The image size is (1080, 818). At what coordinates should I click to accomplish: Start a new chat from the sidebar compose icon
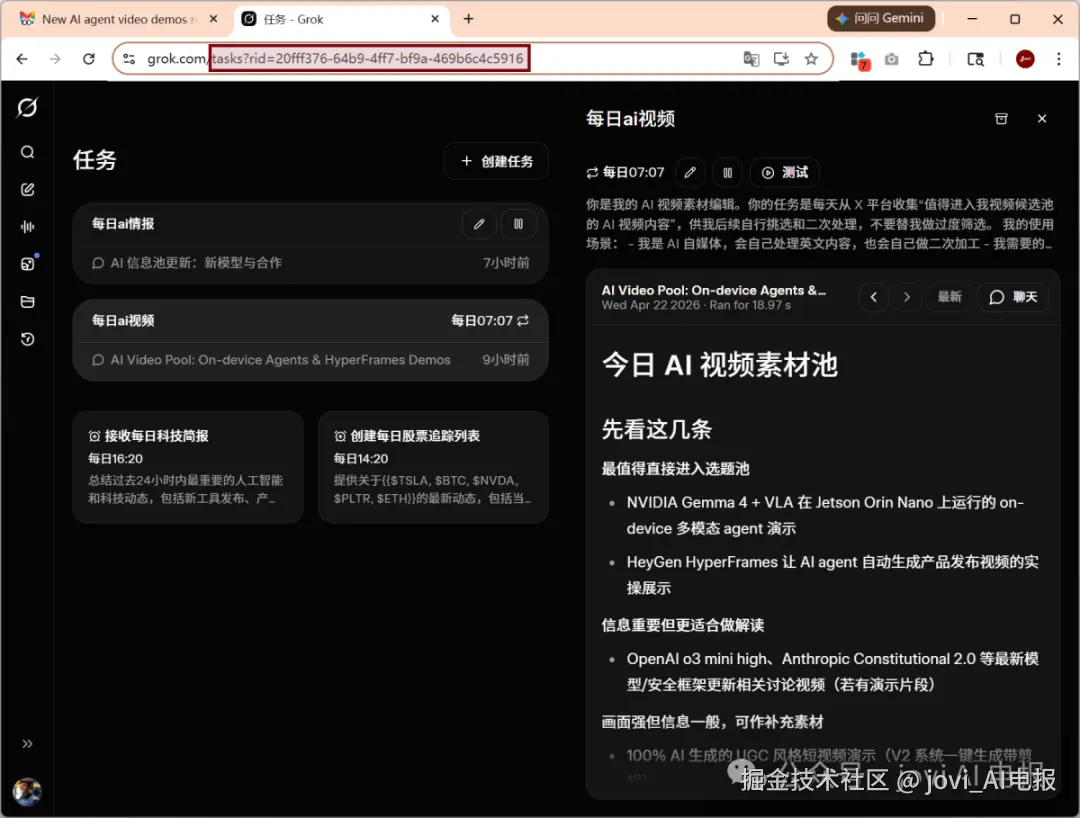click(x=28, y=189)
